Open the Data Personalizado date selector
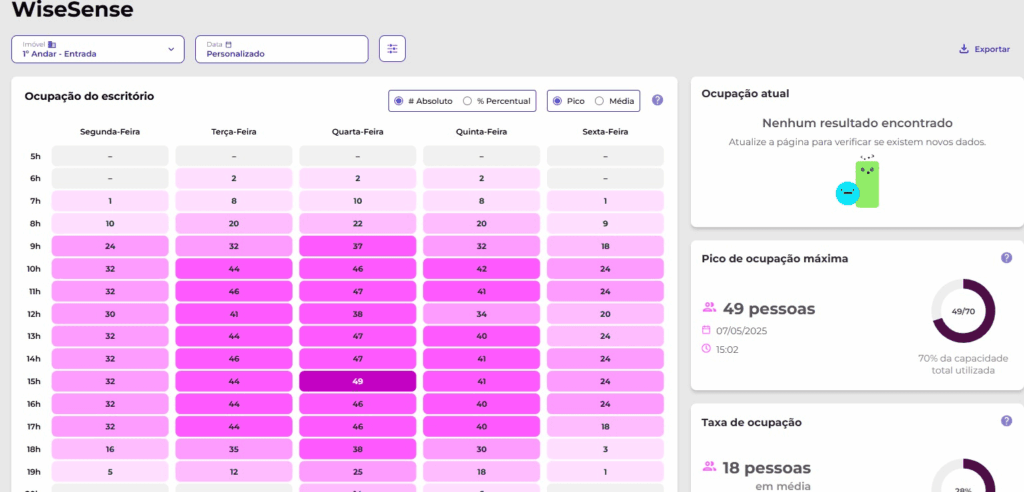1024x492 pixels. click(281, 49)
